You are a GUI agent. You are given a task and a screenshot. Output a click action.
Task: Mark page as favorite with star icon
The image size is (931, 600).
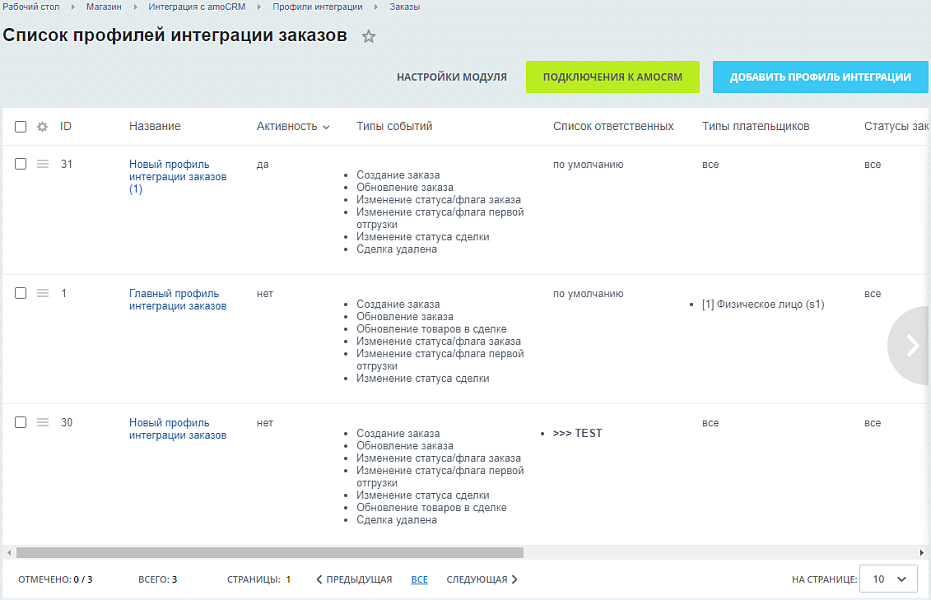(369, 35)
